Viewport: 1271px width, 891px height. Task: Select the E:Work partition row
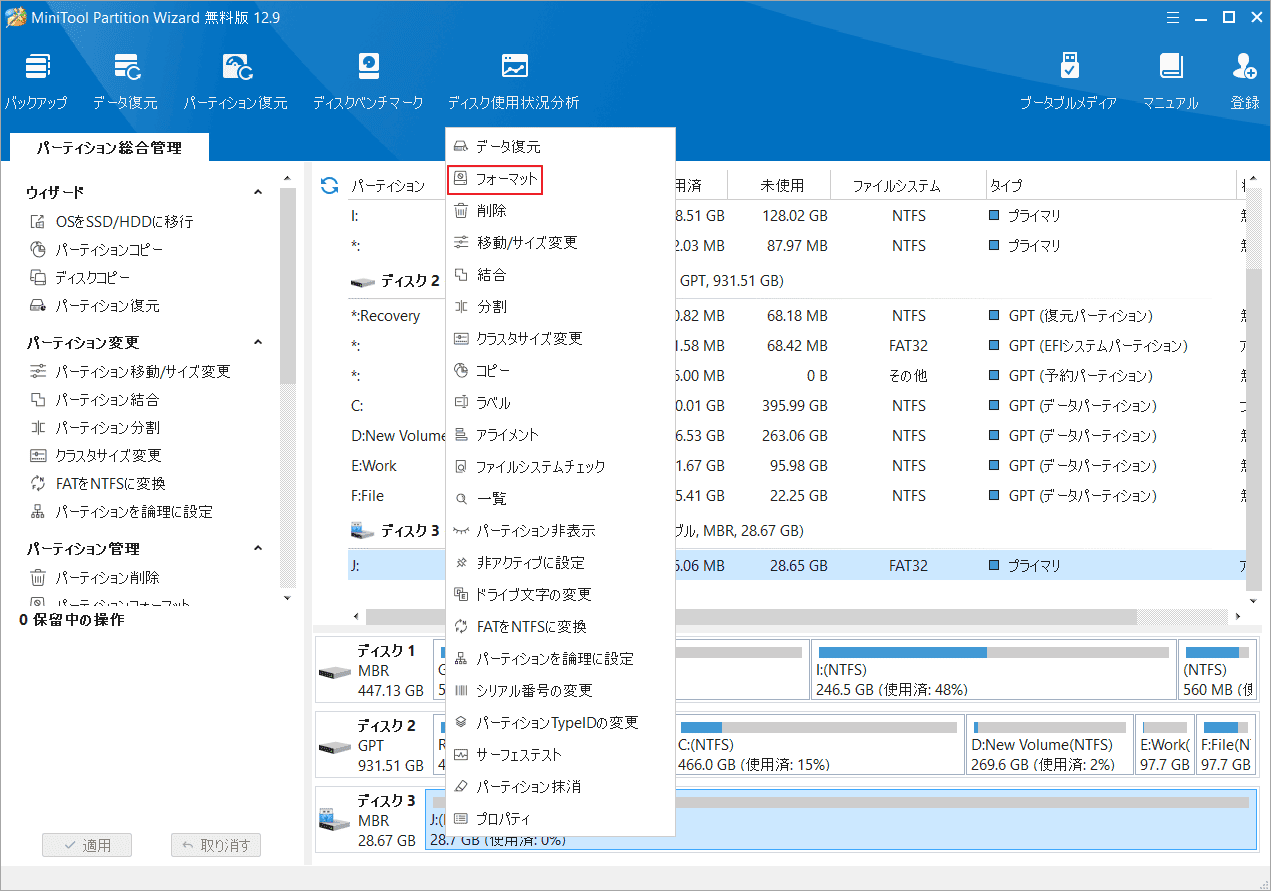click(x=796, y=466)
